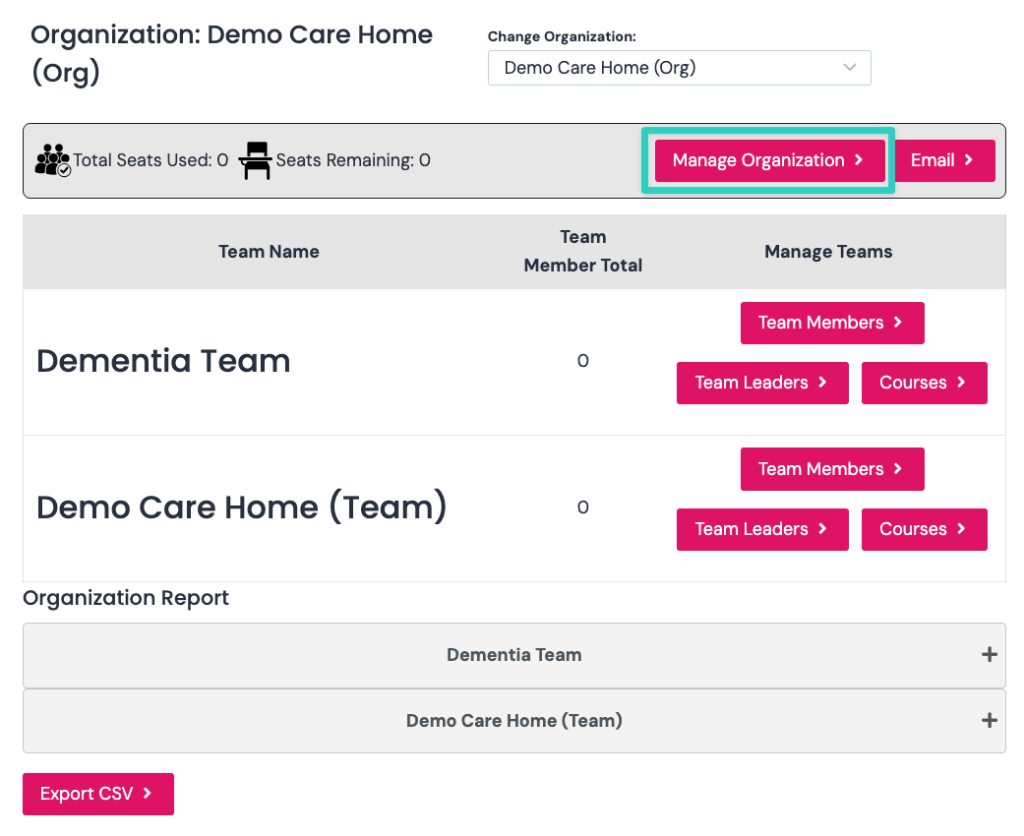Click the 'Demo Care Home (Team)' name in the table
The height and width of the screenshot is (836, 1024).
point(242,507)
